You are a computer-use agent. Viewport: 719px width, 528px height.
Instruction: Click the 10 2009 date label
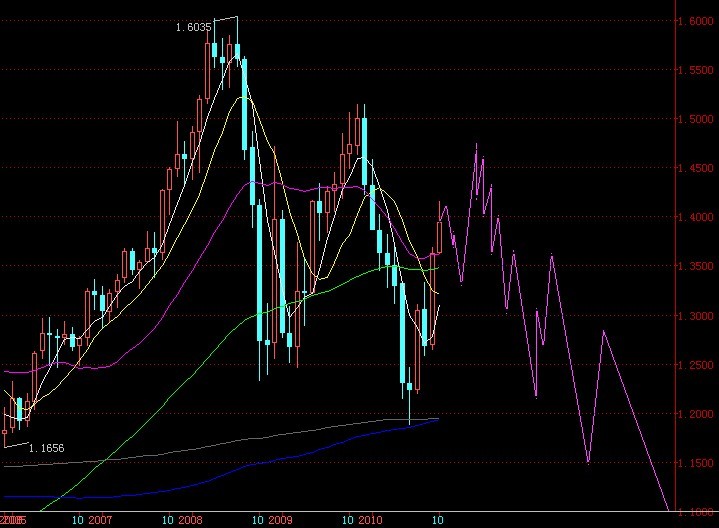(x=272, y=520)
